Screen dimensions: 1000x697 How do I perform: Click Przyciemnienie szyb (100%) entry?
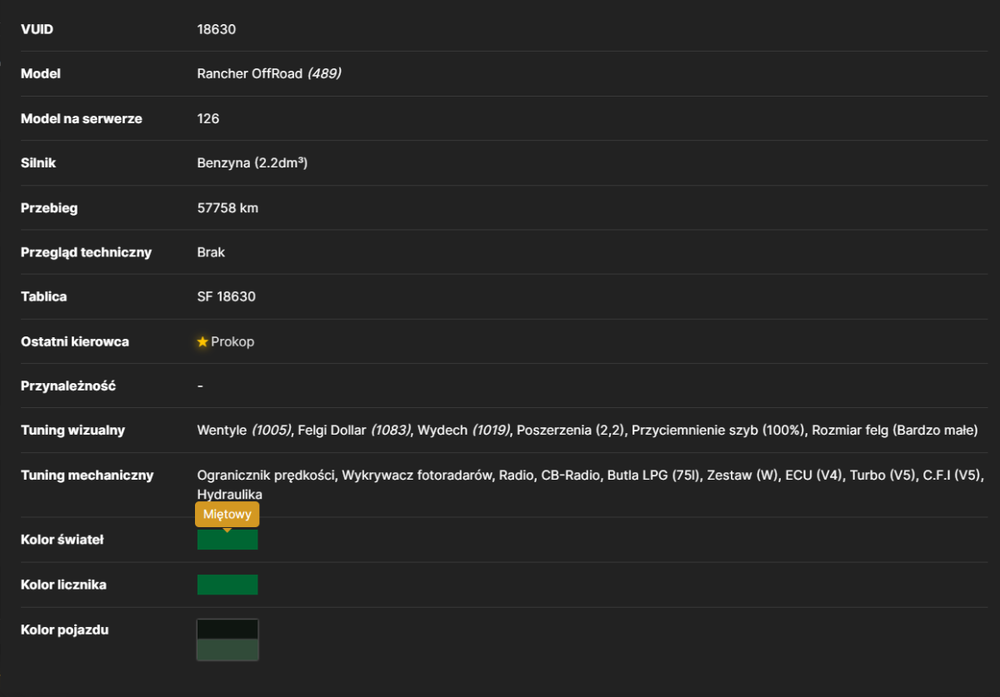718,430
